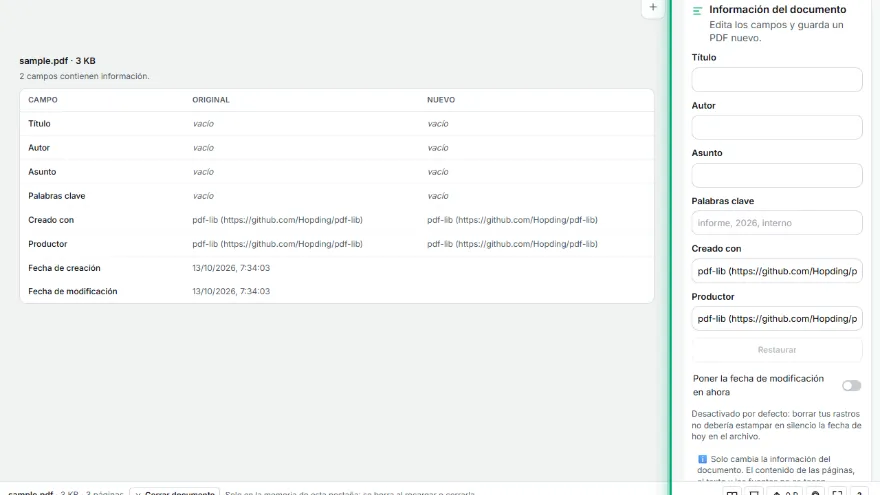Click the Palabras clave label above its sidebar input
Viewport: 880px width, 495px height.
click(722, 201)
